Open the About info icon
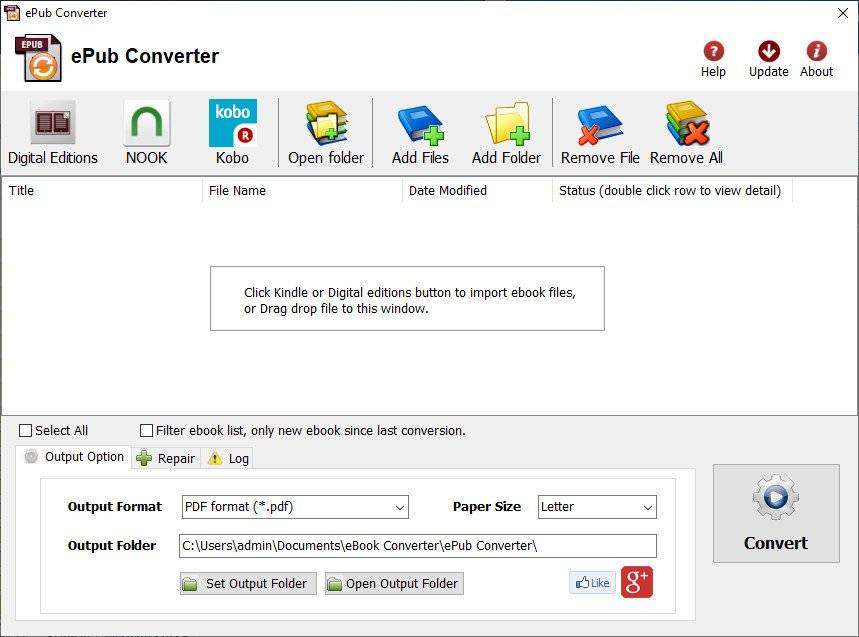The width and height of the screenshot is (859, 637). coord(816,51)
